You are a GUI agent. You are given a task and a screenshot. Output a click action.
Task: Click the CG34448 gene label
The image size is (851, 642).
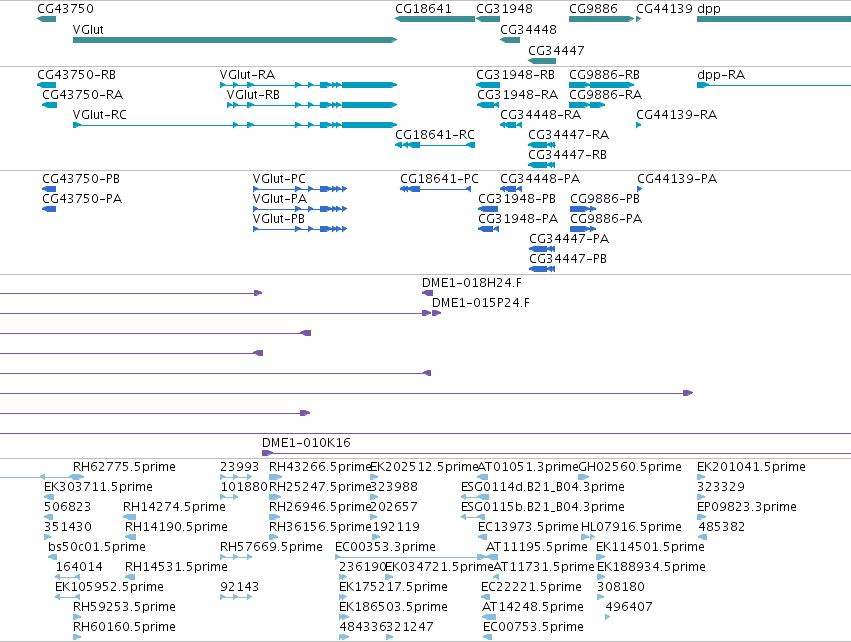tap(529, 29)
